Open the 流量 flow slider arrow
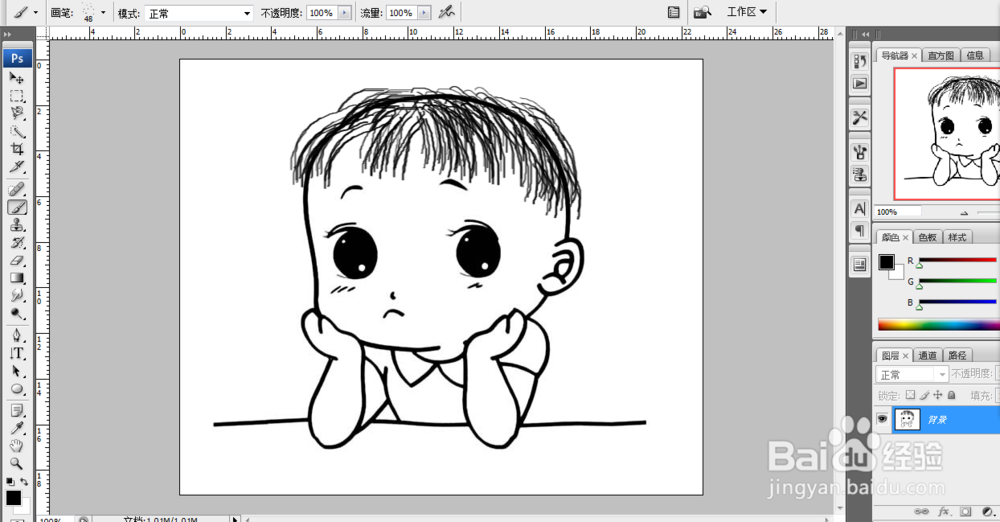Viewport: 1000px width, 522px height. [424, 13]
